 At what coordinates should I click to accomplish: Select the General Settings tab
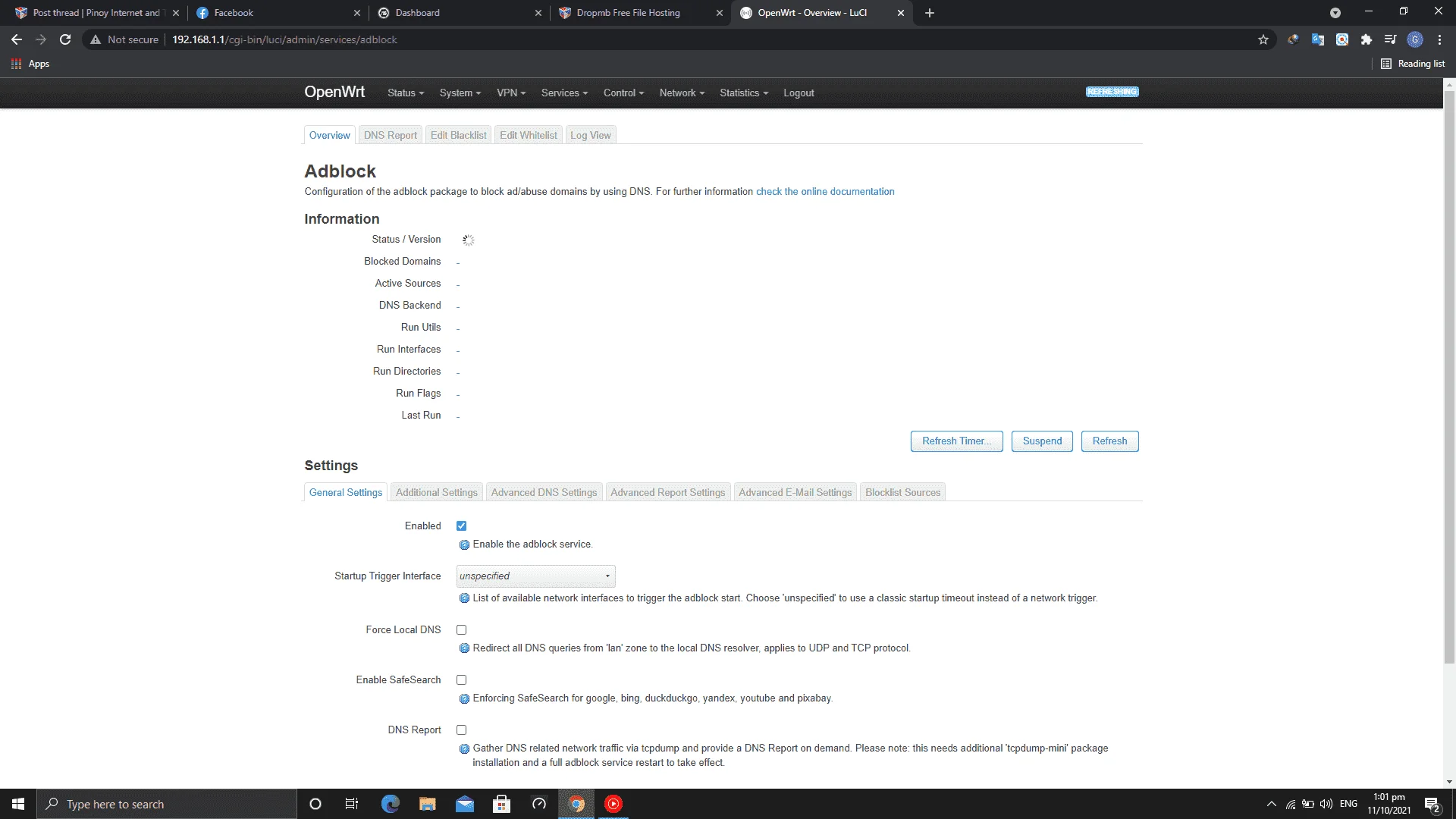(345, 492)
